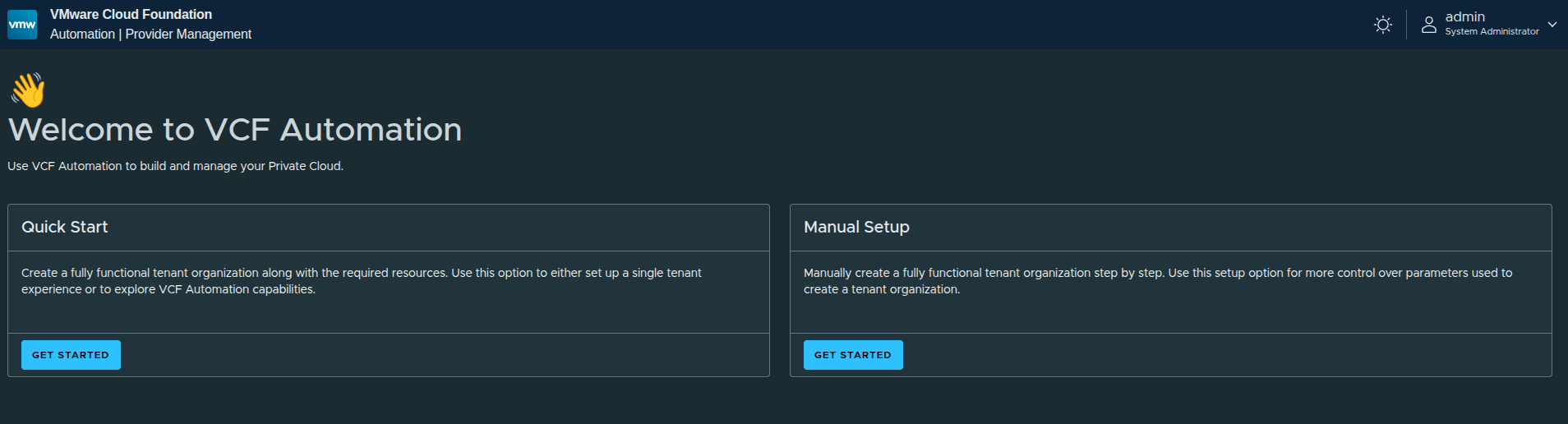
Task: Click the Quick Start description text
Action: [x=362, y=281]
